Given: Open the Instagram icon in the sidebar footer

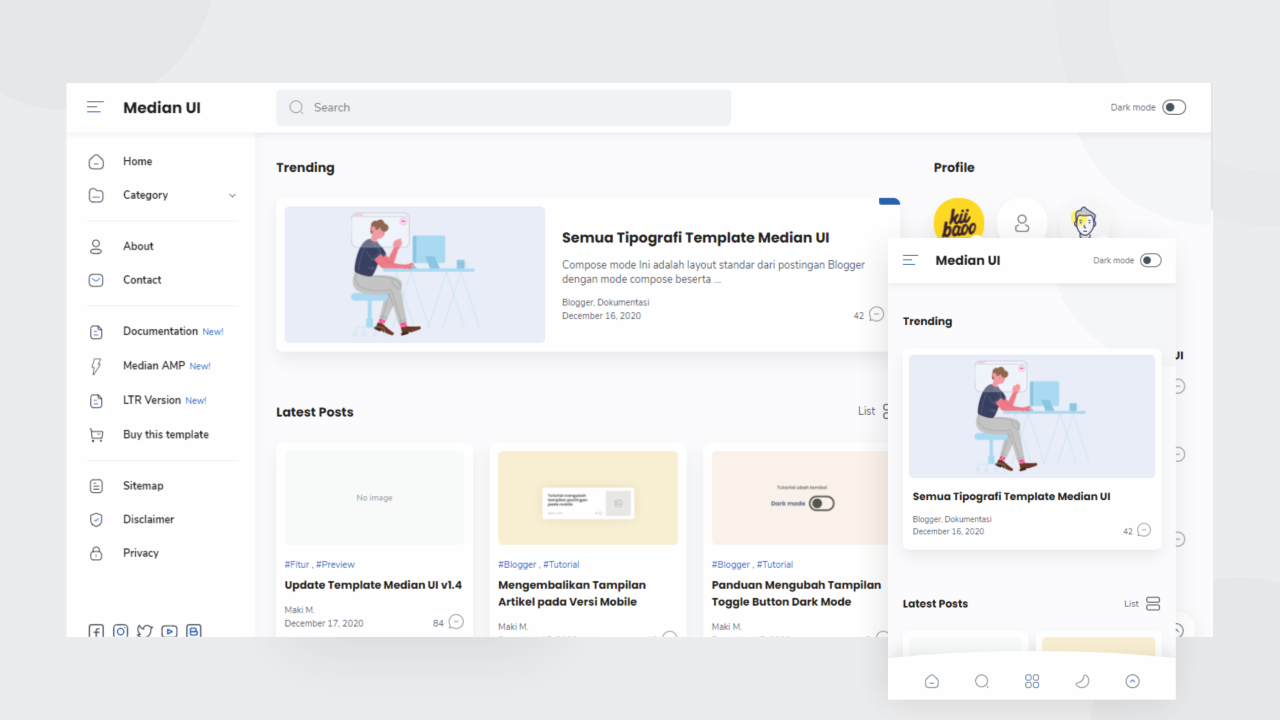Looking at the screenshot, I should tap(120, 631).
